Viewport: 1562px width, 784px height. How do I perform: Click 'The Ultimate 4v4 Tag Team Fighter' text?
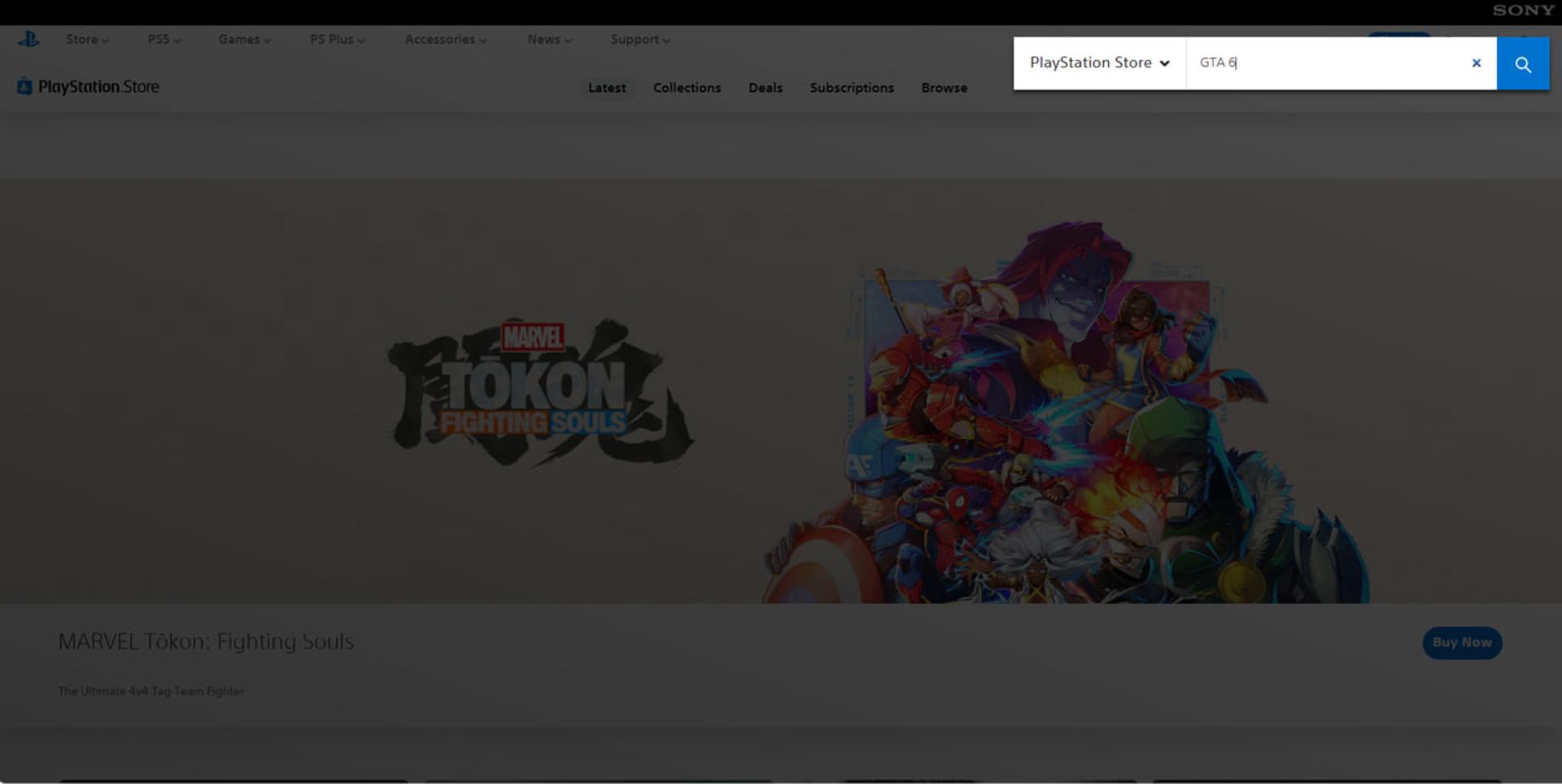pyautogui.click(x=151, y=691)
